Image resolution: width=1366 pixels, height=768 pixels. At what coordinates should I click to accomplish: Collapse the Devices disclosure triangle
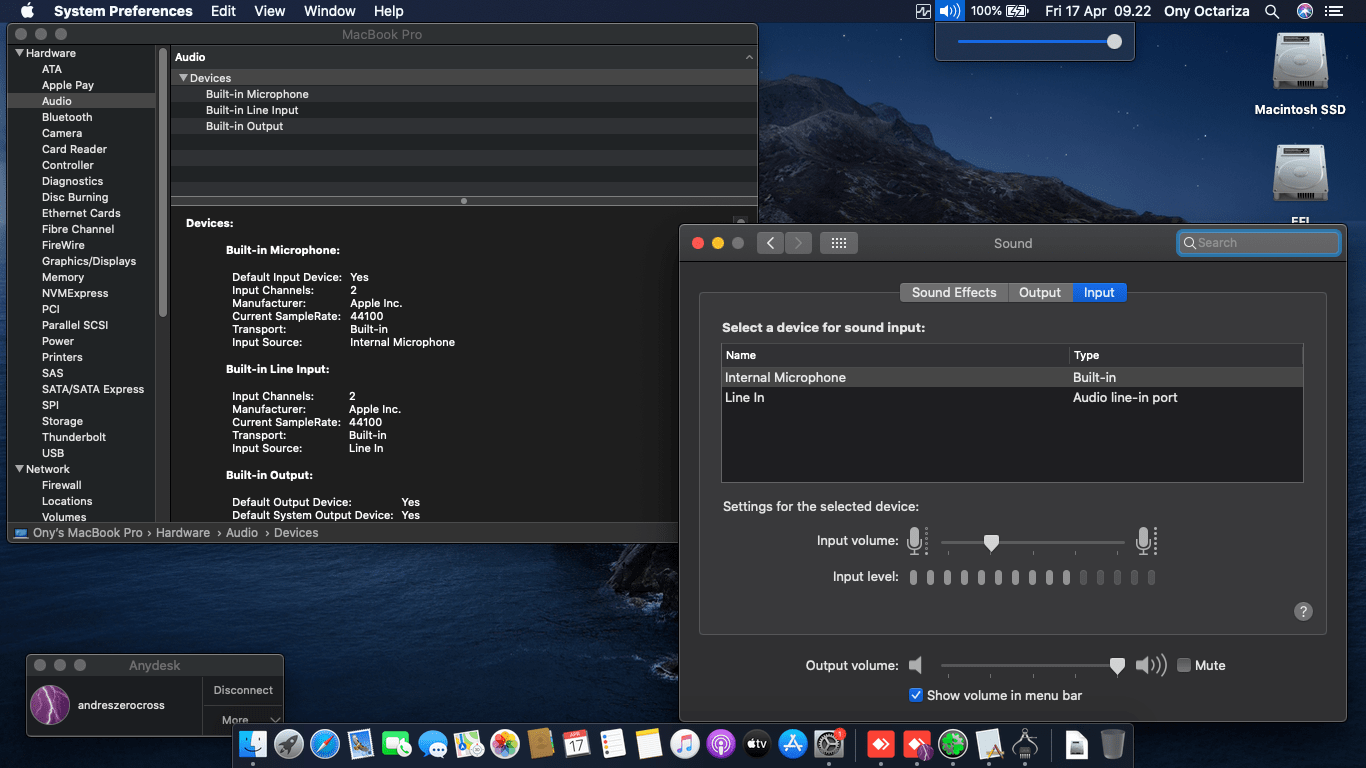tap(183, 78)
